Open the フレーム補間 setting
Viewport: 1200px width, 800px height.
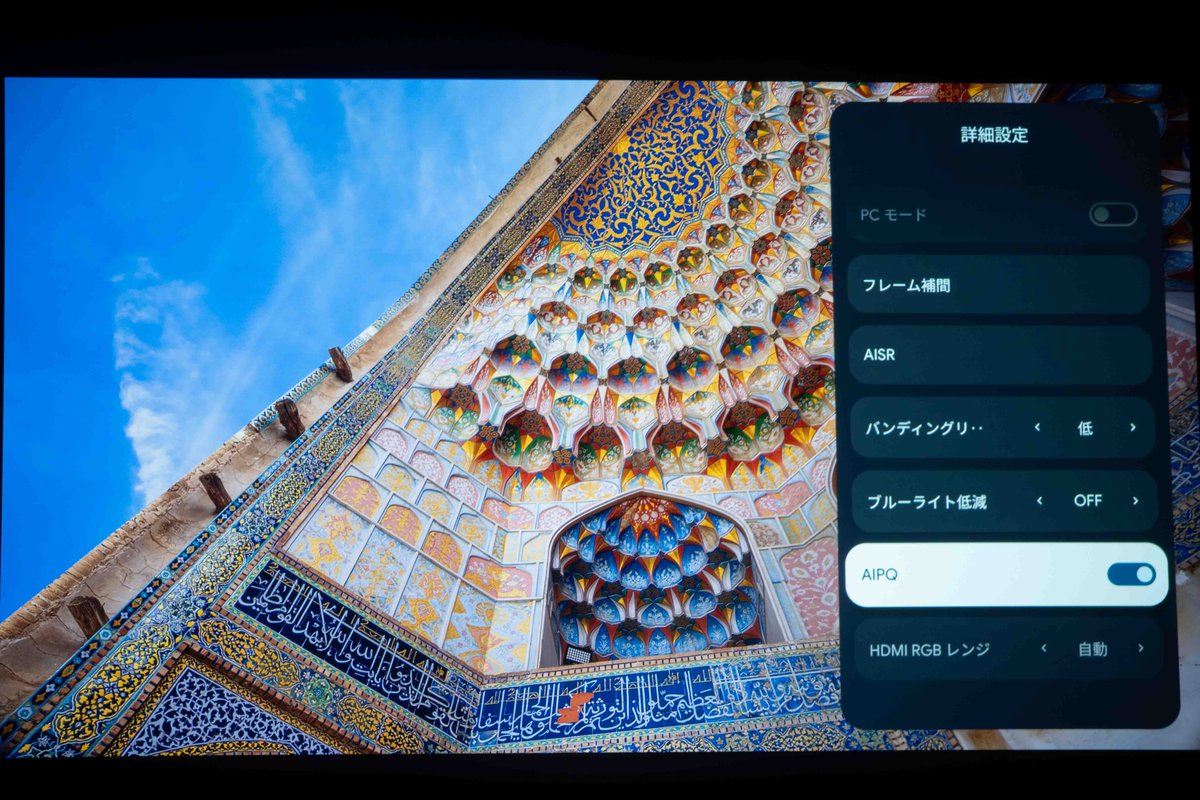[x=999, y=285]
